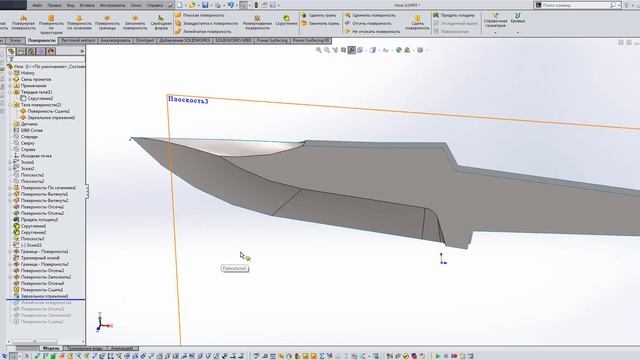Open Curves (Кривые) dropdown
The image size is (640, 360).
coord(518,23)
